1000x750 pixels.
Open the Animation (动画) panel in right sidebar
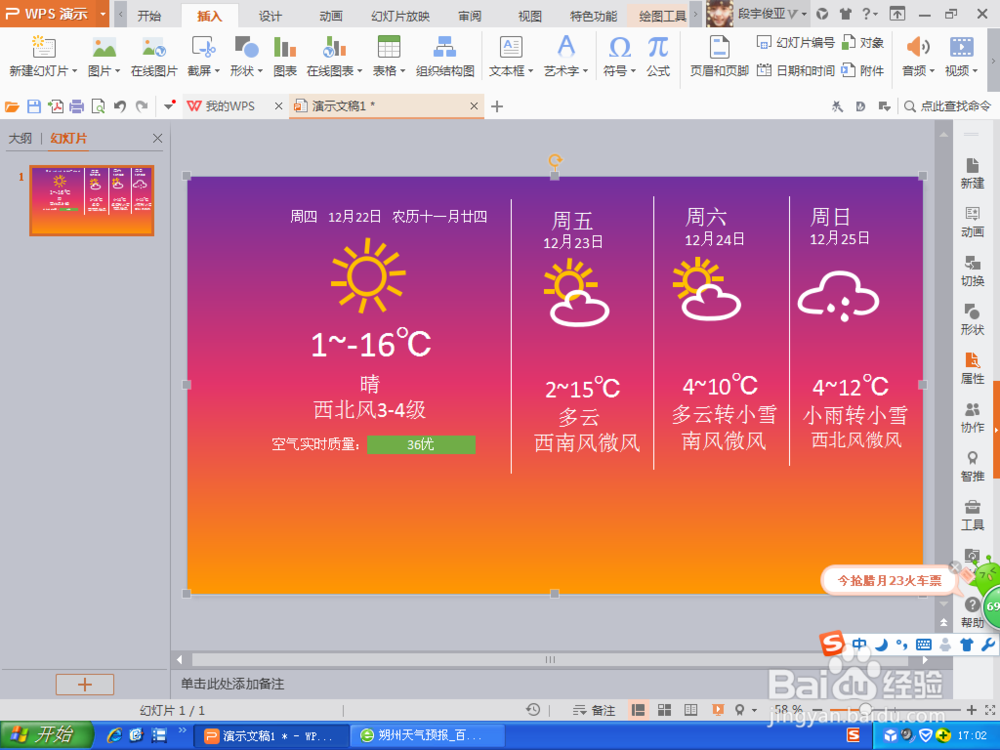(x=971, y=222)
